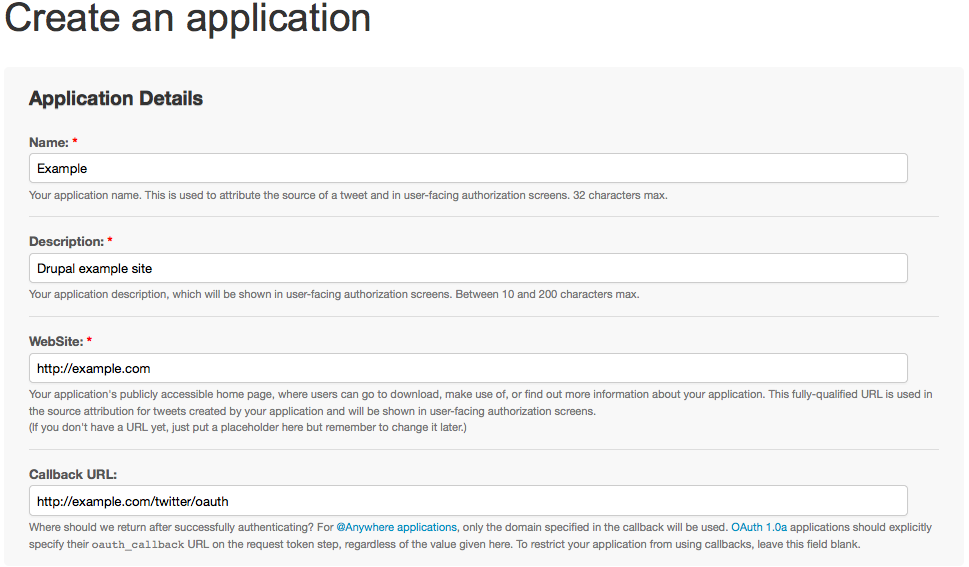The height and width of the screenshot is (567, 969).
Task: Click the Callback URL label
Action: coord(73,474)
